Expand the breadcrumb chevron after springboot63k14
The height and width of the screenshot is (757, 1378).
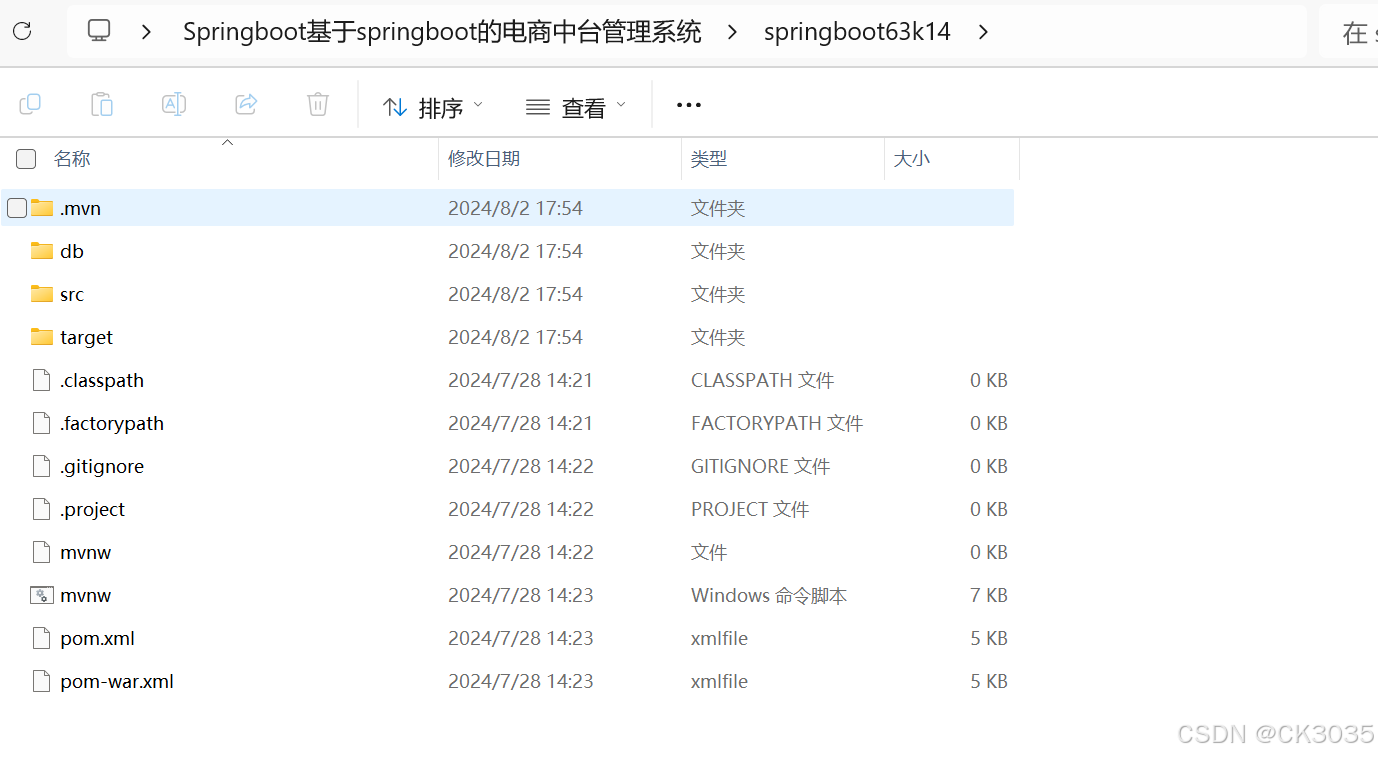click(983, 31)
